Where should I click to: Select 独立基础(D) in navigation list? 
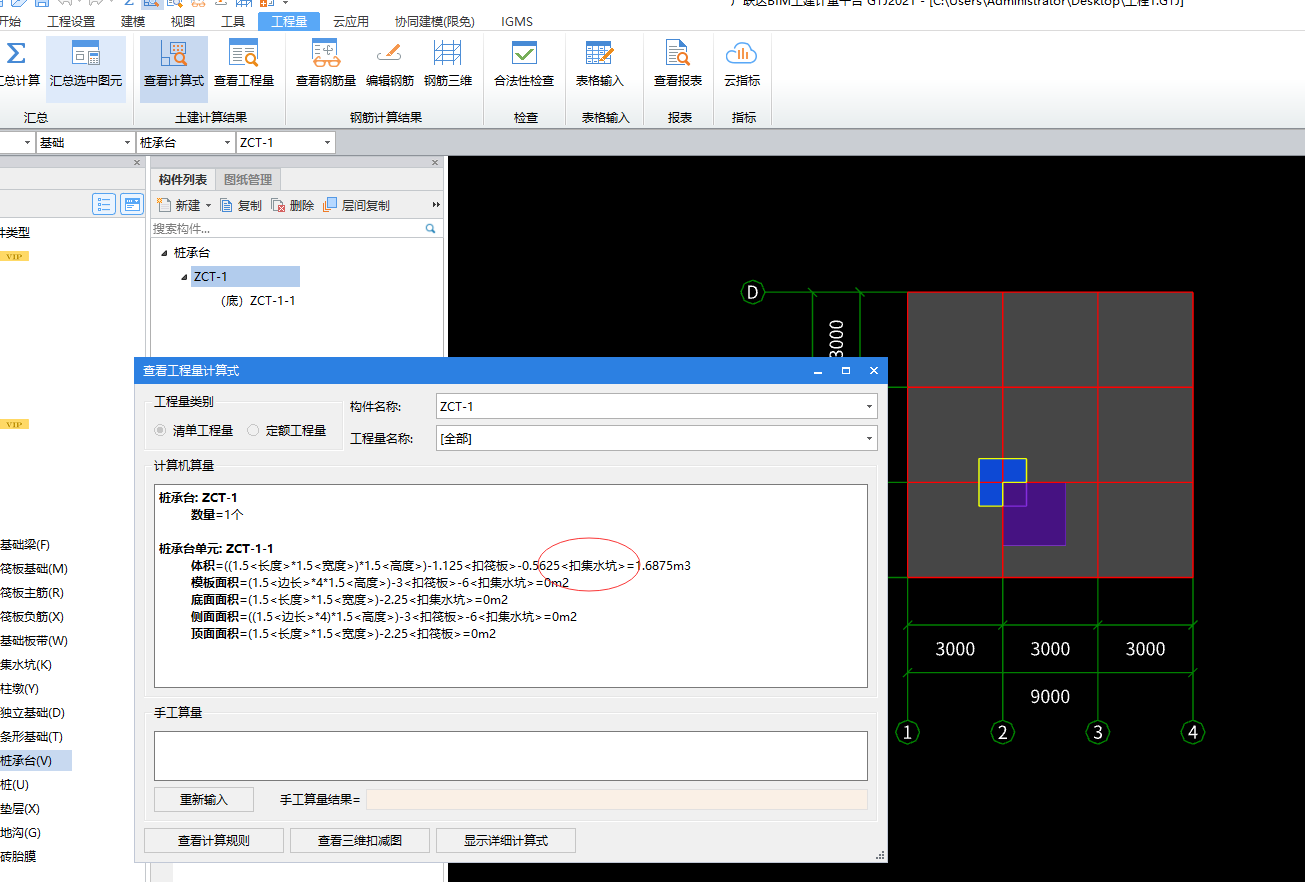32,712
